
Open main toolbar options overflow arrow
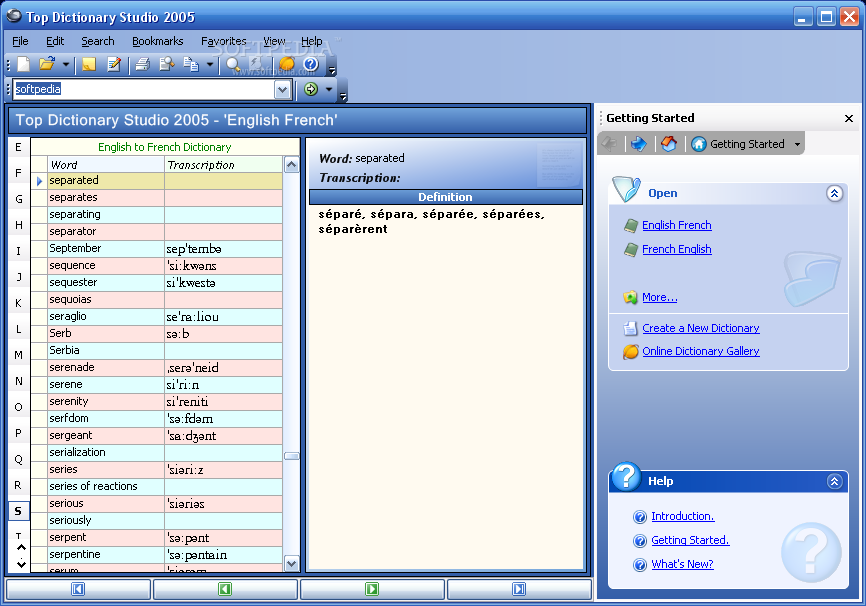coord(332,70)
